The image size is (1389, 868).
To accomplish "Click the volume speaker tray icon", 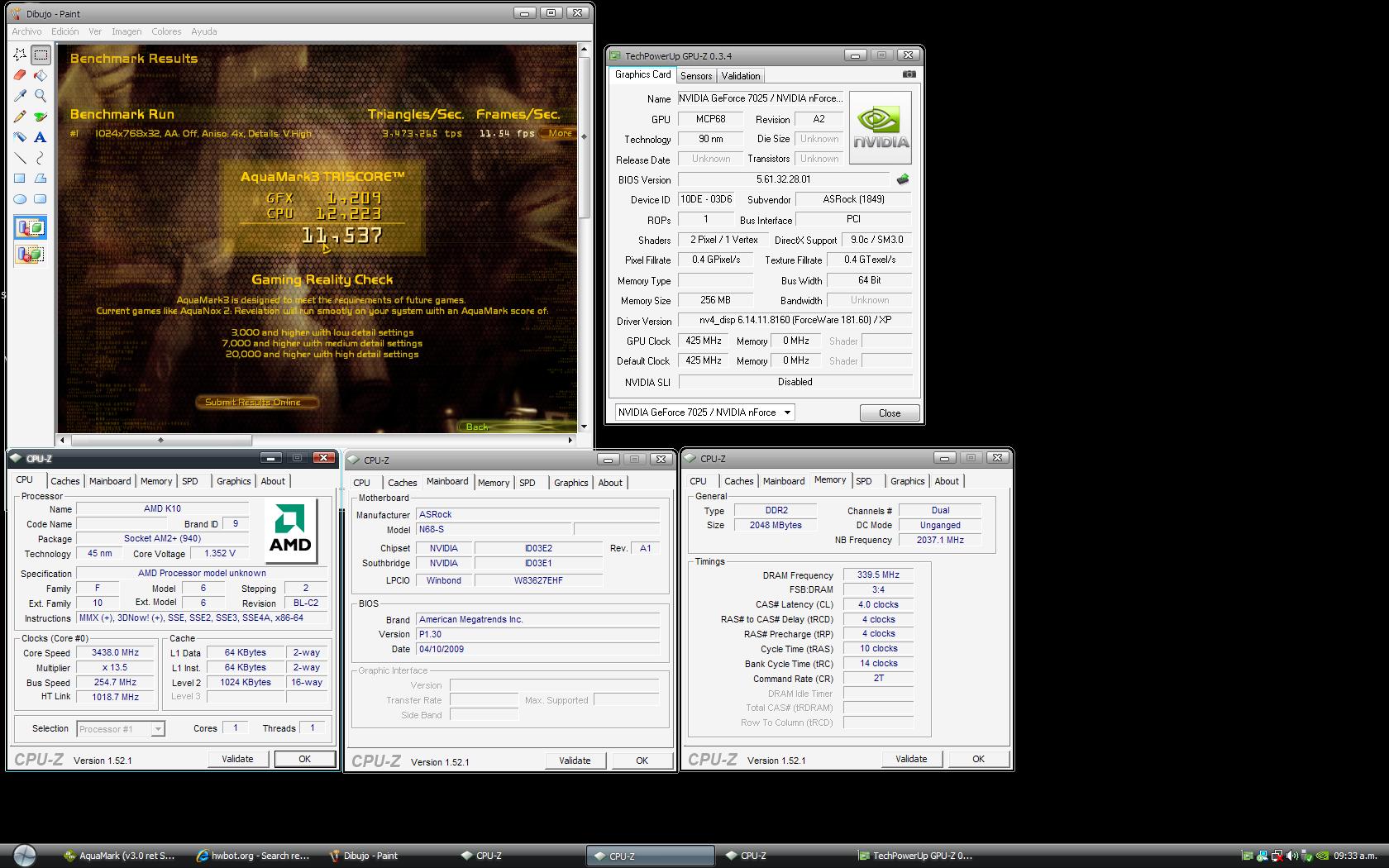I will [1291, 856].
